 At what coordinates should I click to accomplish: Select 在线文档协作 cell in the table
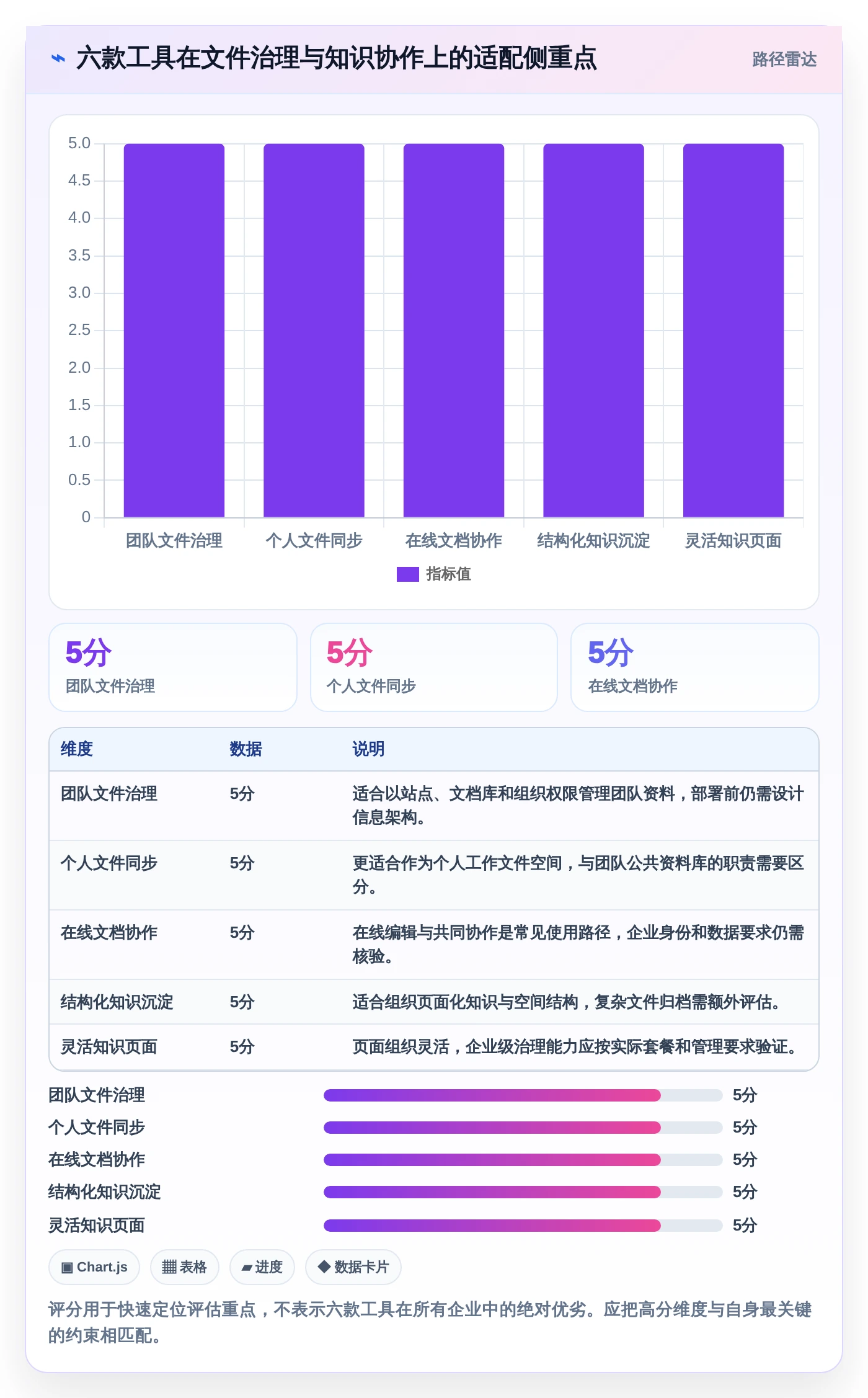[x=109, y=933]
